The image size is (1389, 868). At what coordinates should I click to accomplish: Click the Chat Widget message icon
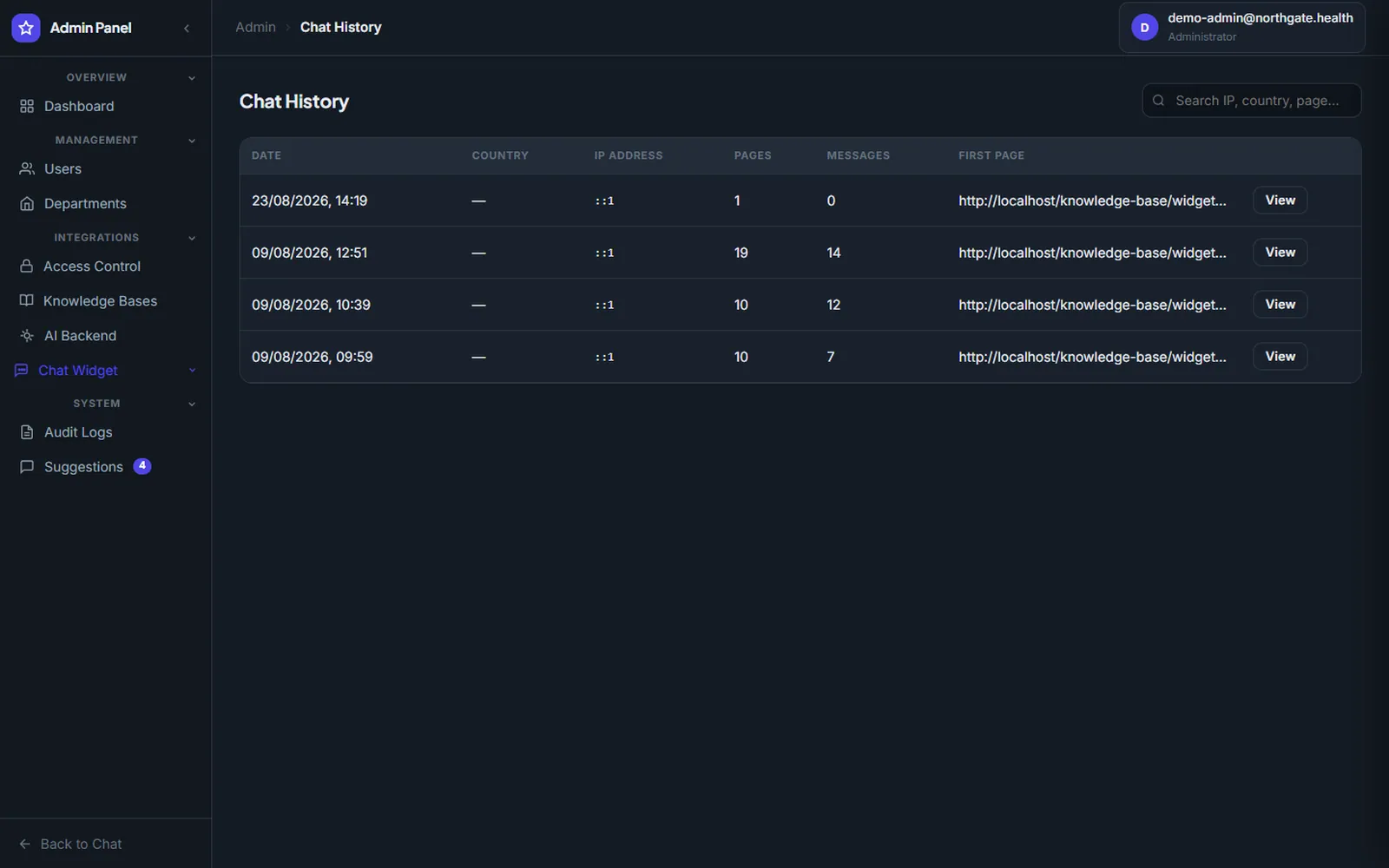[22, 370]
